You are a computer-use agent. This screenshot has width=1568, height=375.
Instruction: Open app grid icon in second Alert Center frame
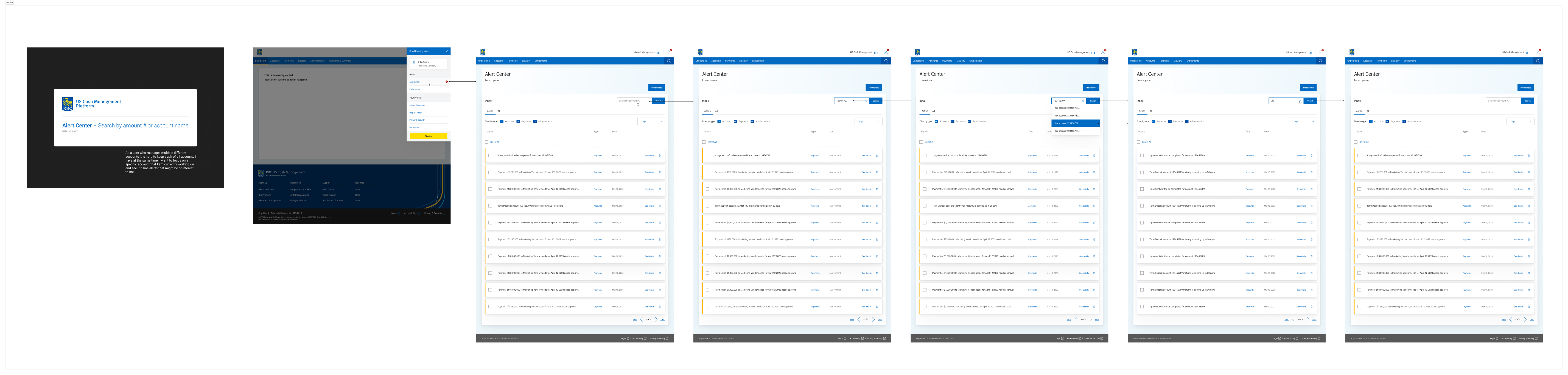click(x=876, y=52)
